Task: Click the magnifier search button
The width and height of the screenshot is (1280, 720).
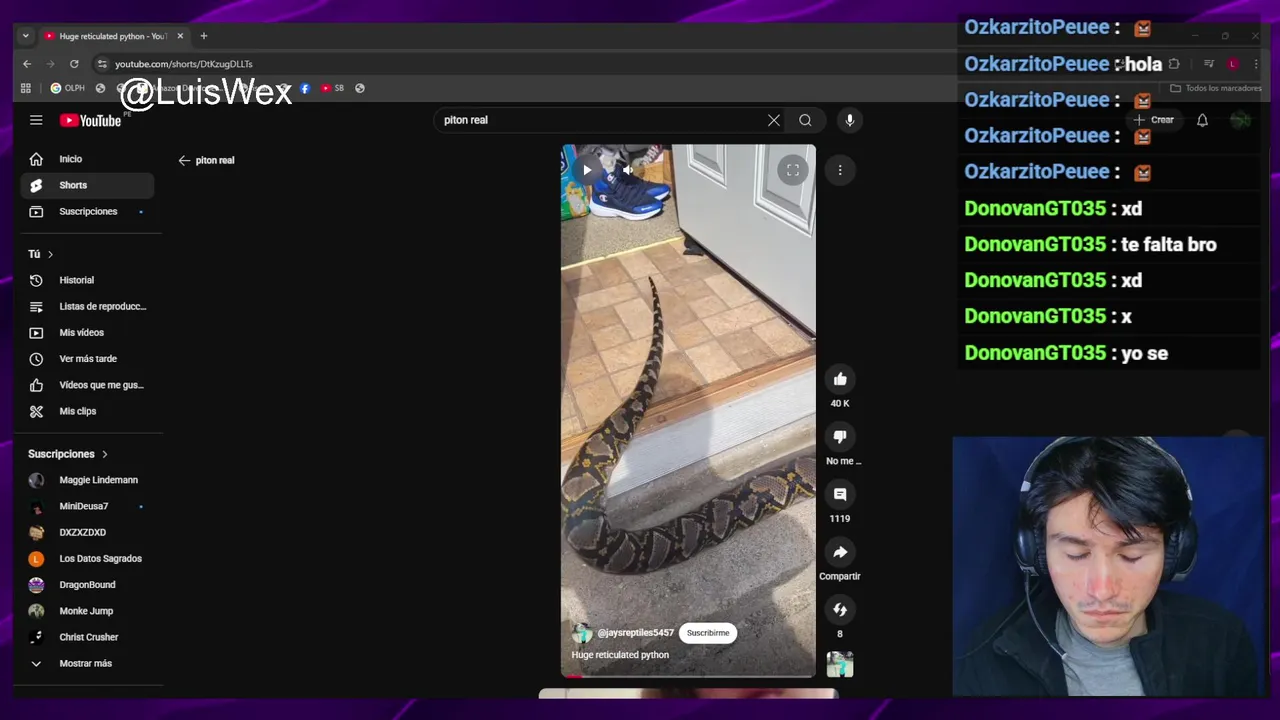Action: [x=805, y=120]
